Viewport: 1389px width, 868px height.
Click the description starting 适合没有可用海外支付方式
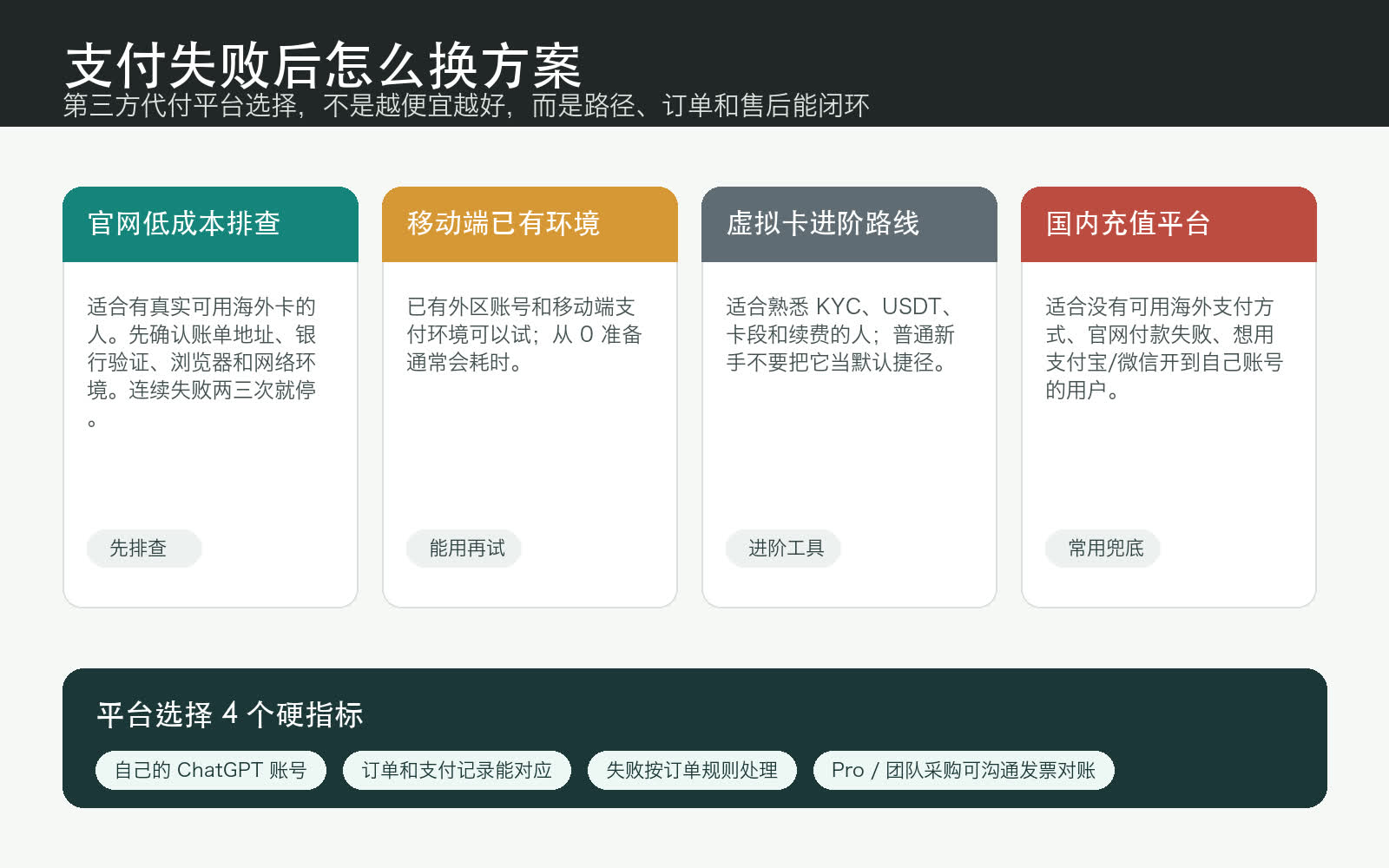click(1163, 348)
